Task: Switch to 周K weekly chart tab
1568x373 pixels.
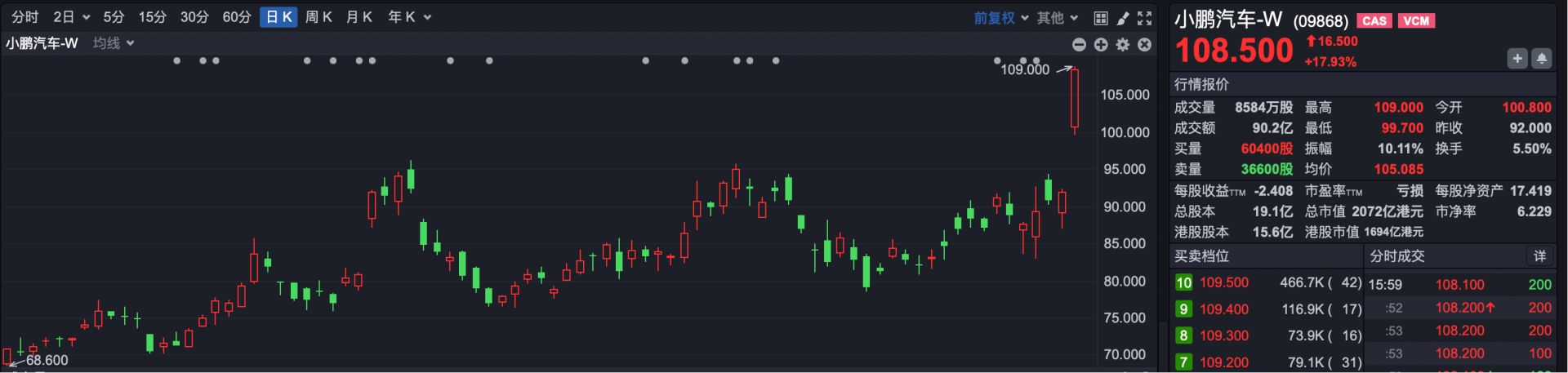Action: [318, 17]
